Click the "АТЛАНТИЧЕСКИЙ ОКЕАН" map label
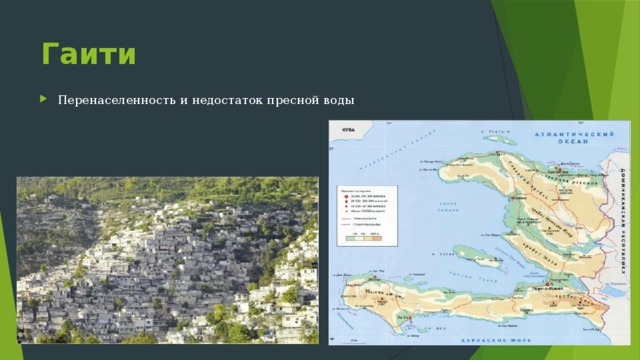The image size is (640, 360). point(574,138)
